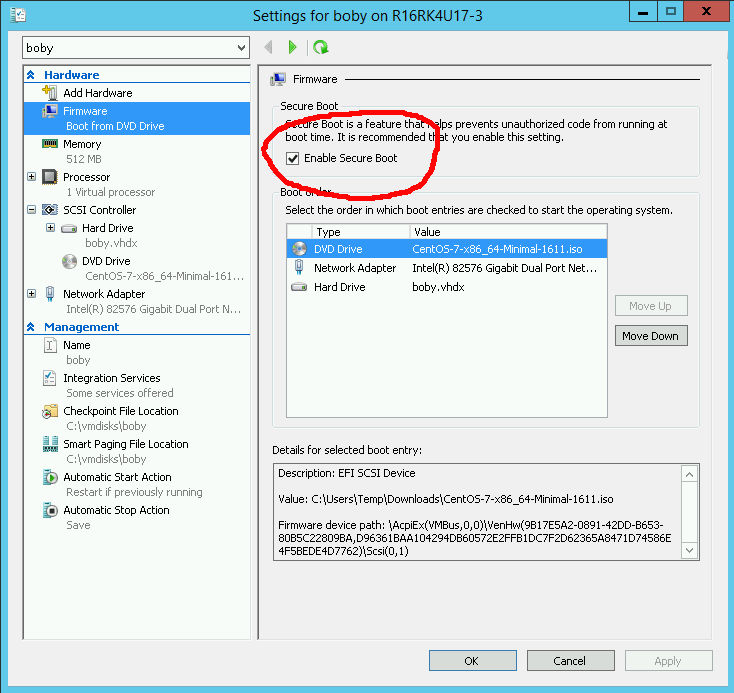Click the Memory chip icon
The width and height of the screenshot is (734, 693).
pos(50,143)
